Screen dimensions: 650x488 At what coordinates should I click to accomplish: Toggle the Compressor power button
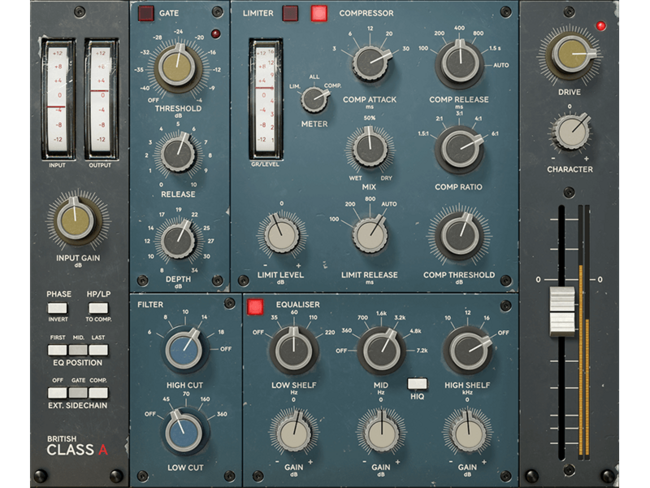[x=319, y=13]
